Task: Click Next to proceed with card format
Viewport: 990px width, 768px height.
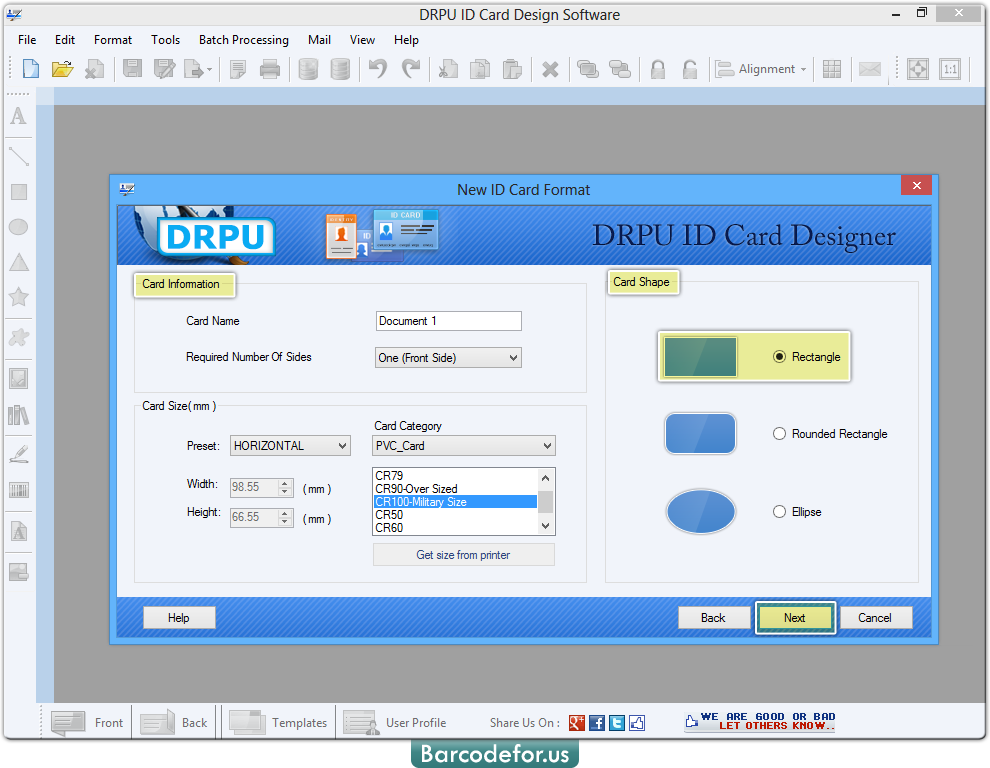Action: point(795,618)
